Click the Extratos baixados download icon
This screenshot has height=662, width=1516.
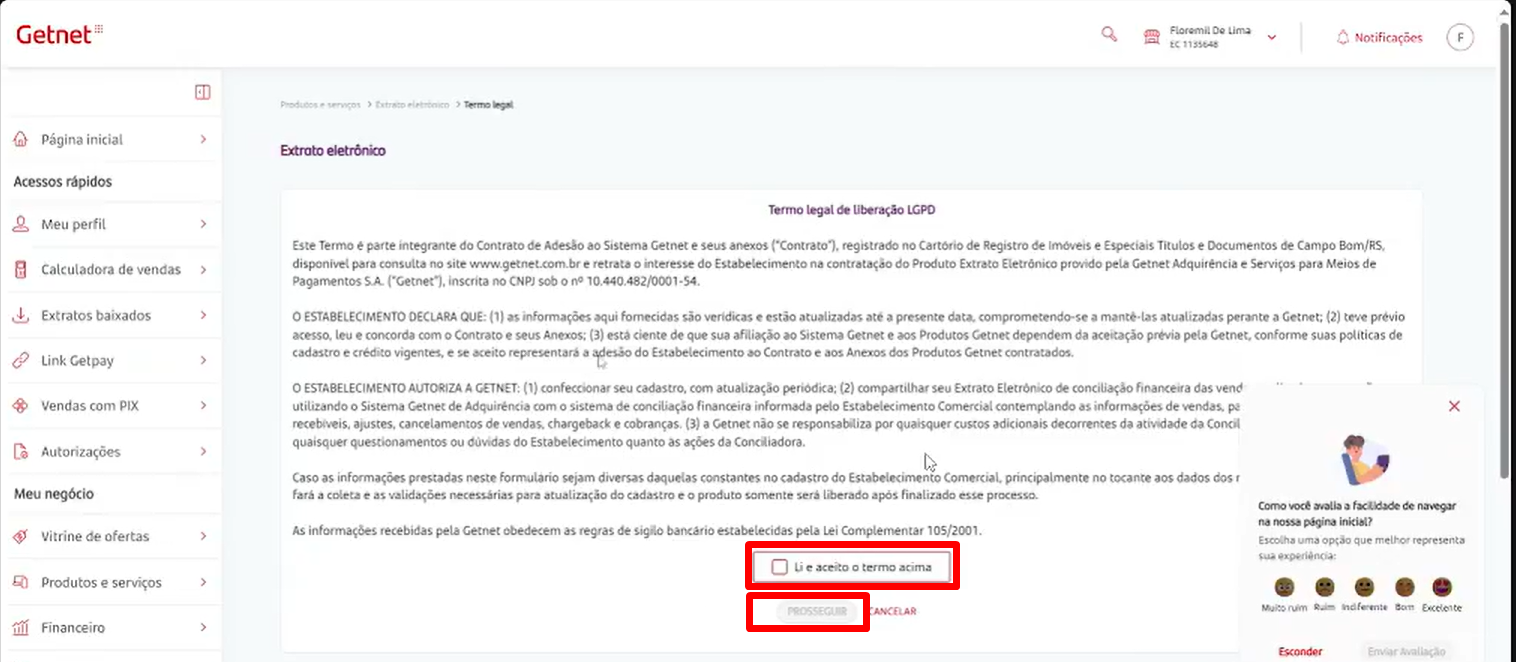pos(20,315)
